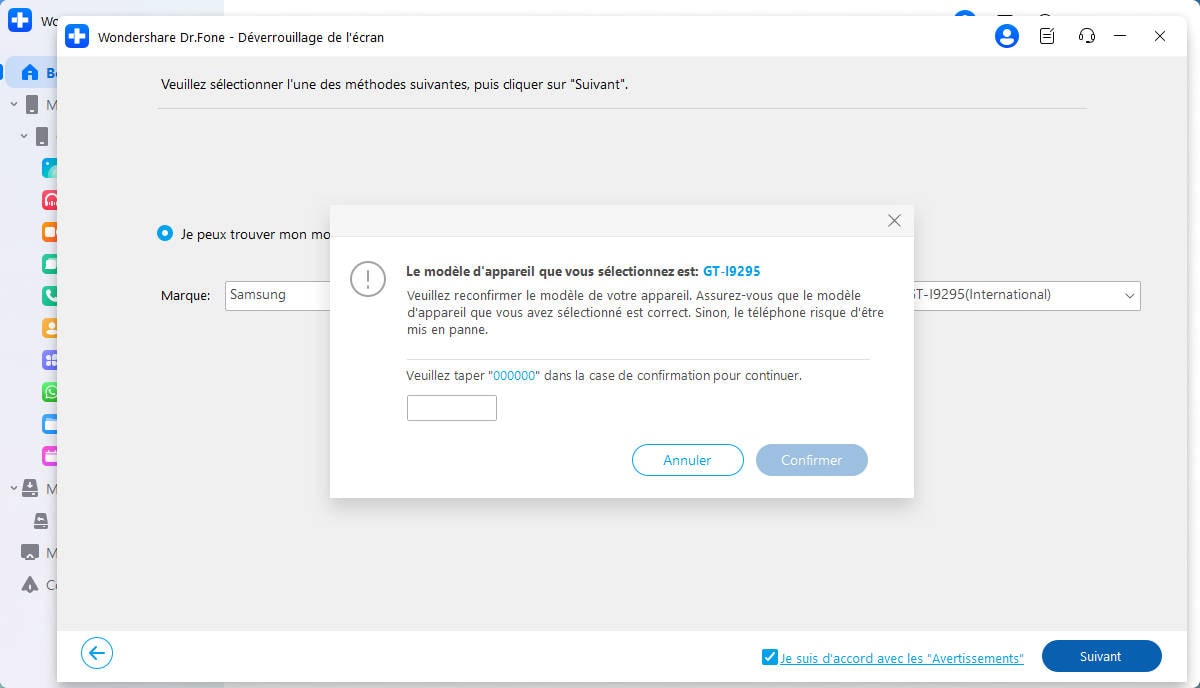Viewport: 1200px width, 688px height.
Task: Collapse the first device group chevron in sidebar
Action: click(x=14, y=104)
